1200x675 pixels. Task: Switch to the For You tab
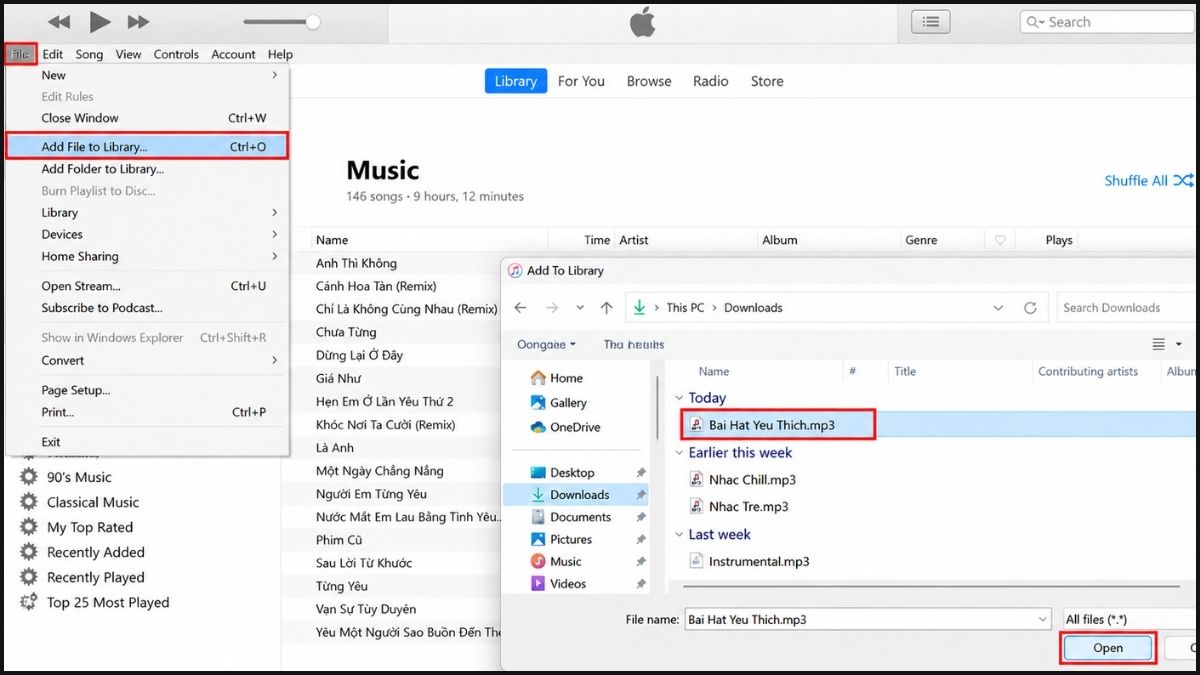(581, 81)
